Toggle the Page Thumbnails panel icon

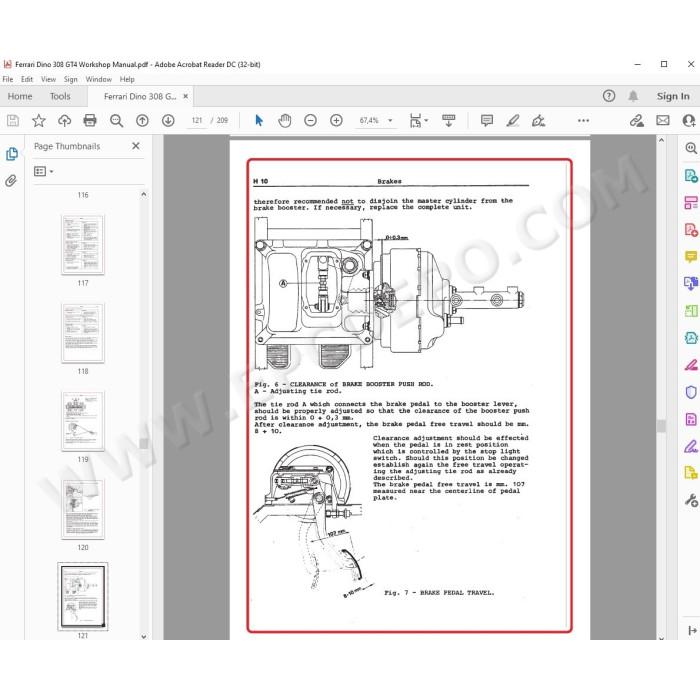point(12,154)
